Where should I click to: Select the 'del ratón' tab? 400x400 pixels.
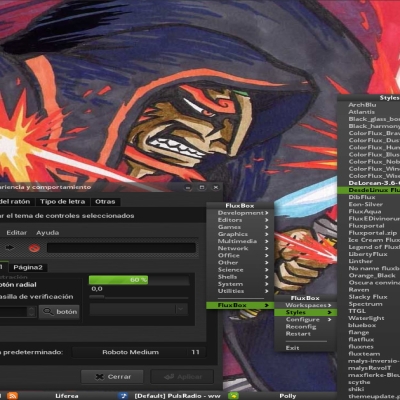tap(15, 202)
